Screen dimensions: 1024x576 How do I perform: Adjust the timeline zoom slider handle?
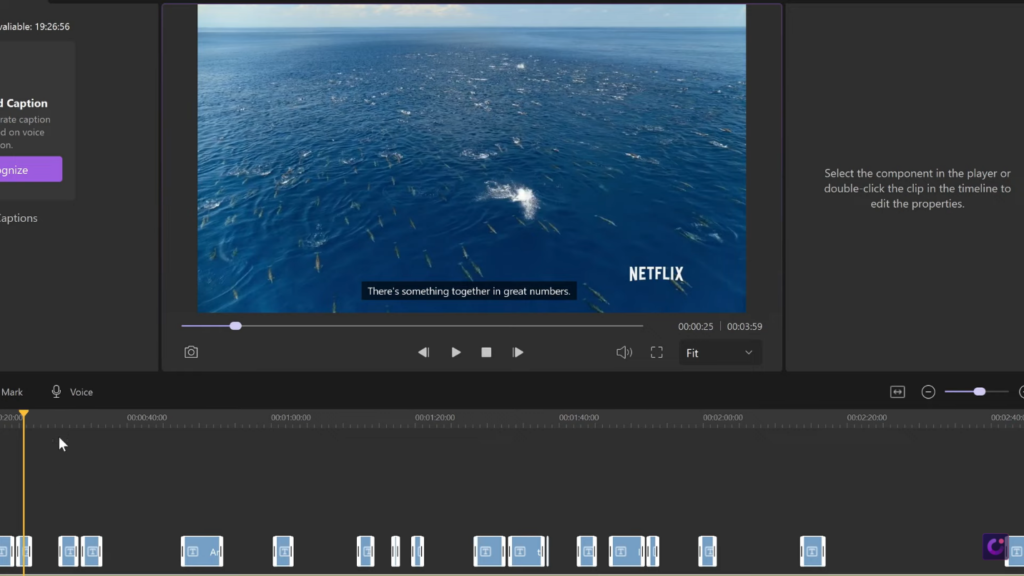click(x=980, y=392)
